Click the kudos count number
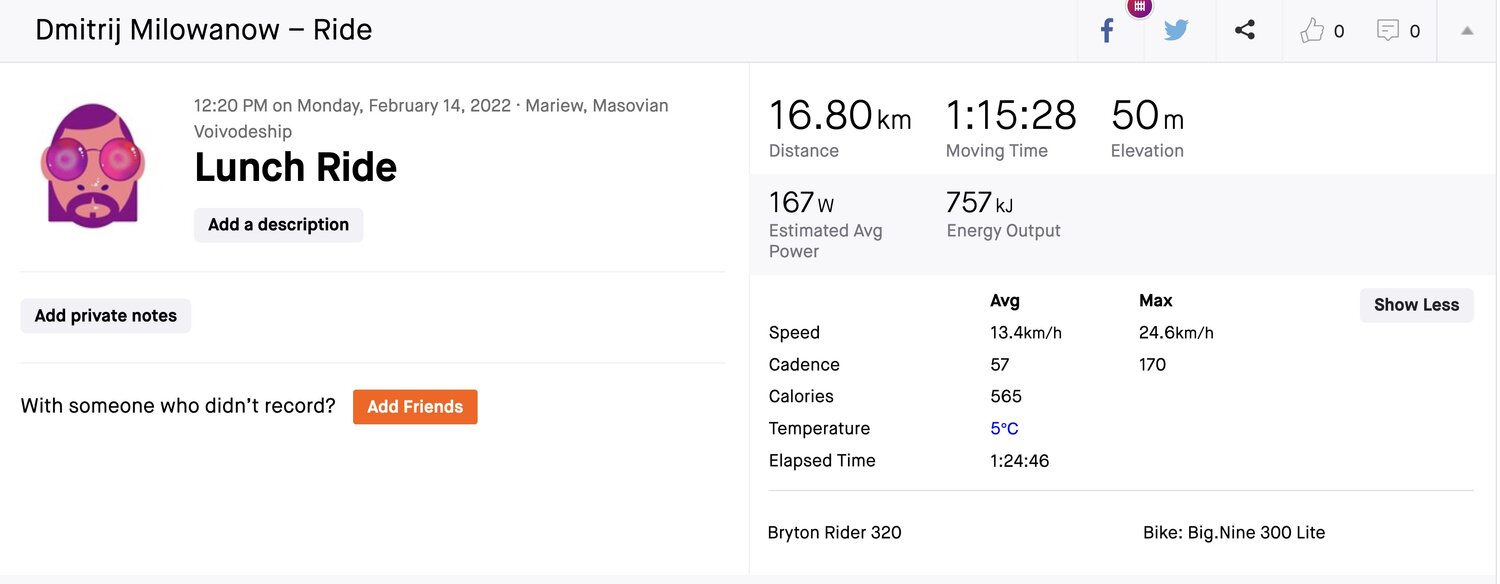This screenshot has height=584, width=1500. [x=1339, y=32]
